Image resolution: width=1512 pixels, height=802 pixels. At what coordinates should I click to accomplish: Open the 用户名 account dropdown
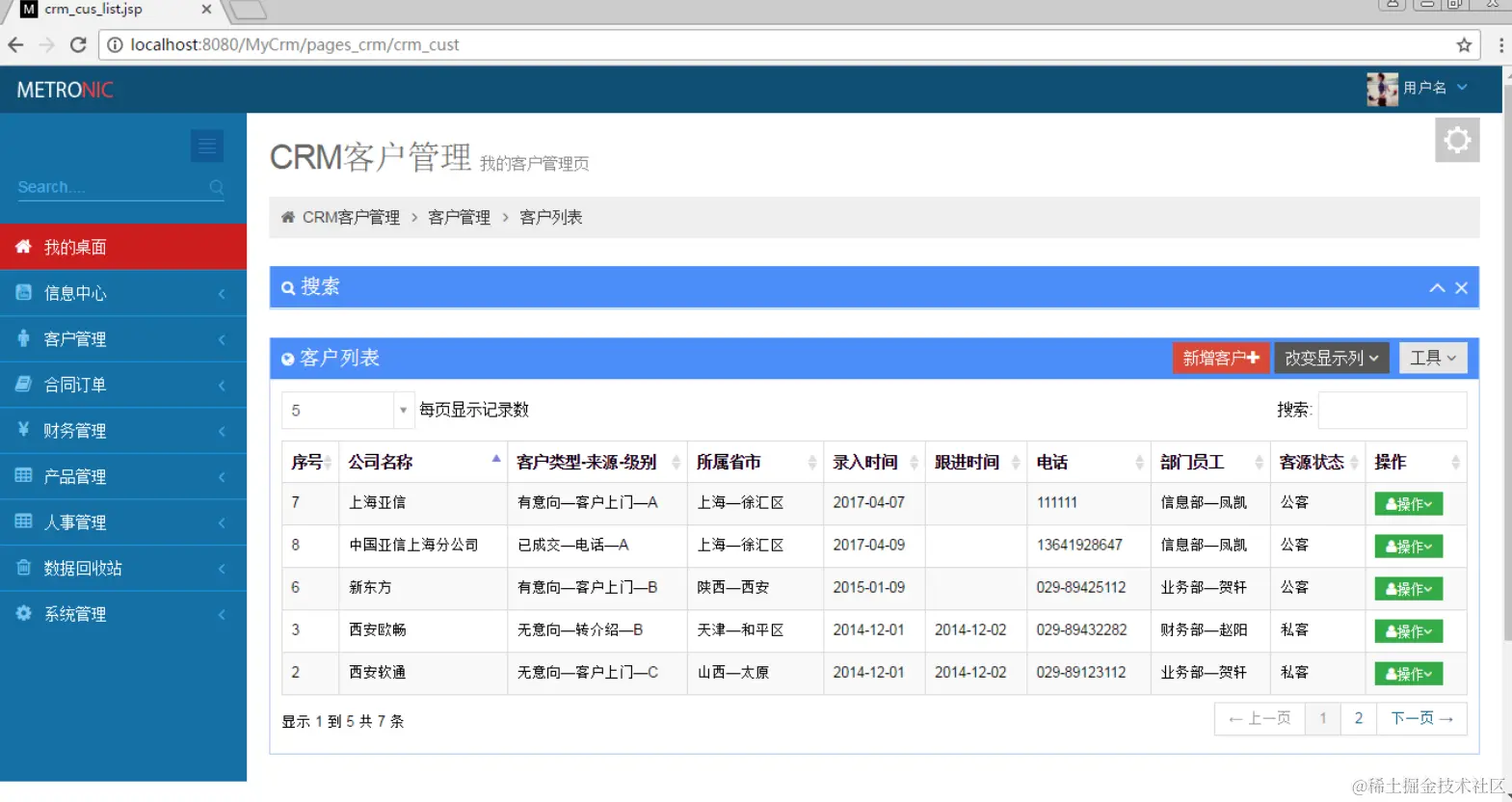point(1419,89)
